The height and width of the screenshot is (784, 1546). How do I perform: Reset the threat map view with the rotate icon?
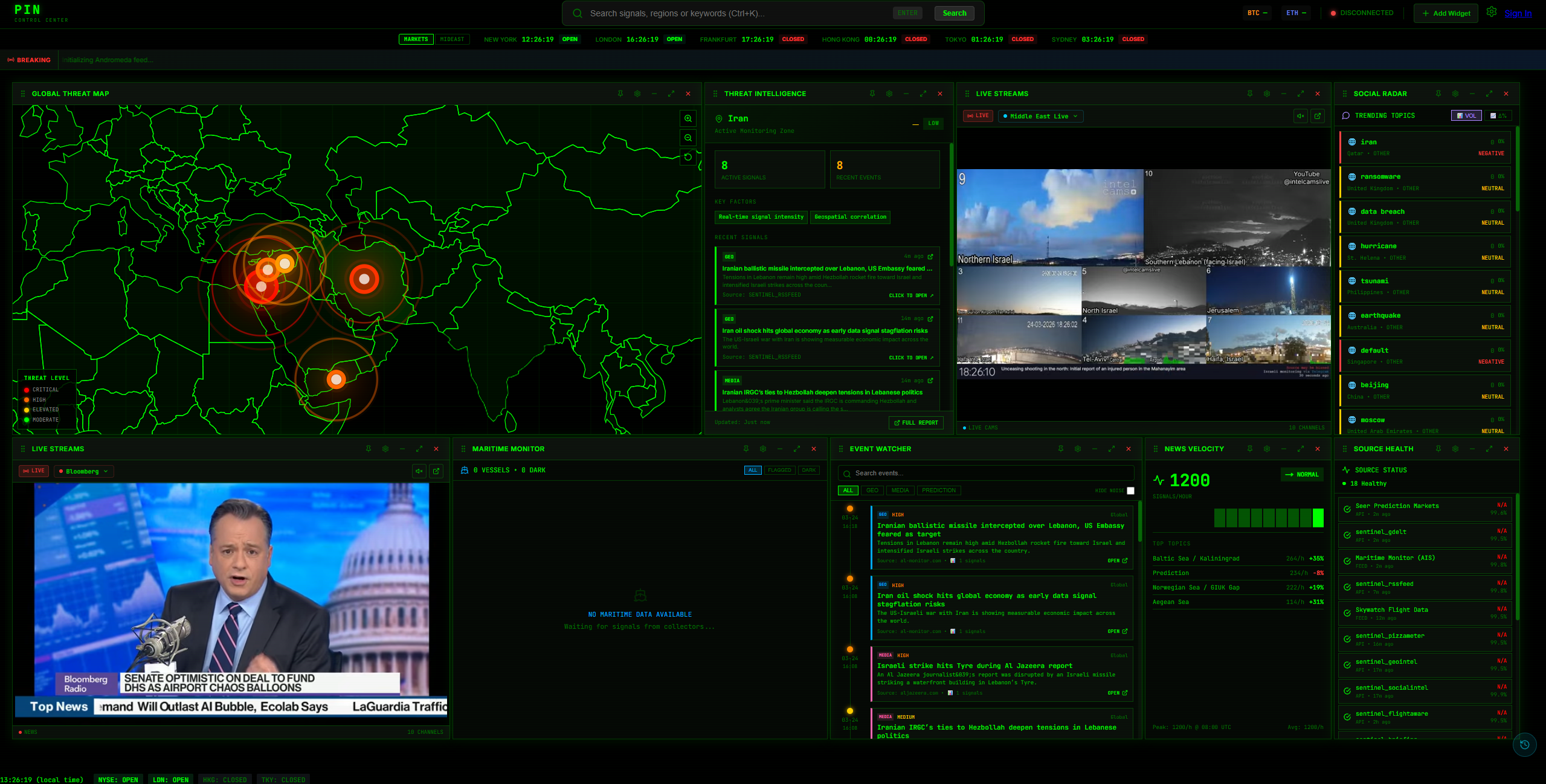point(688,158)
